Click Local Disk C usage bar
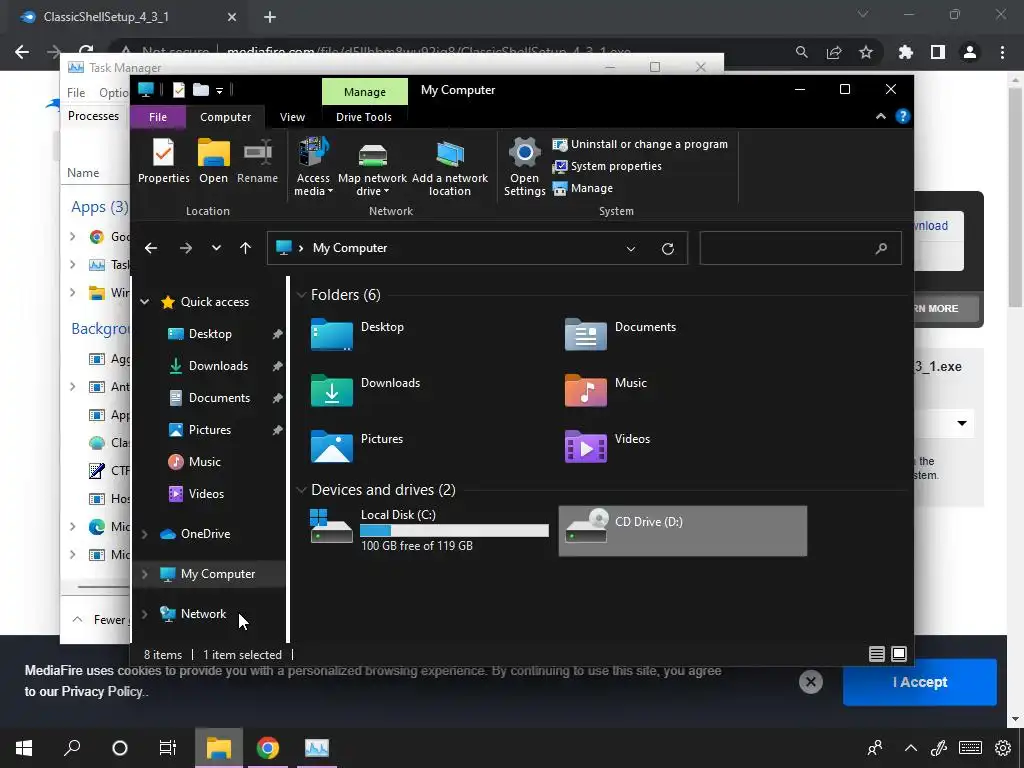 pyautogui.click(x=455, y=531)
